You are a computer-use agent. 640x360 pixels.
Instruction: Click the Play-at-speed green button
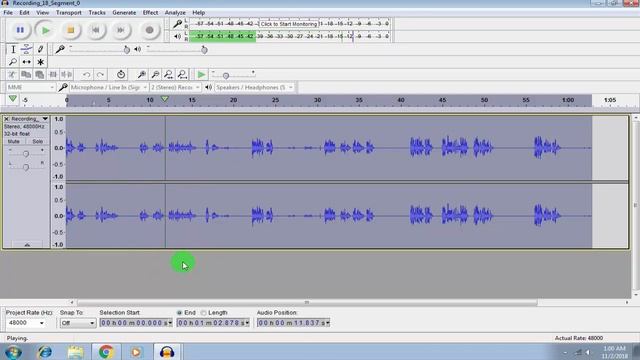[x=201, y=75]
